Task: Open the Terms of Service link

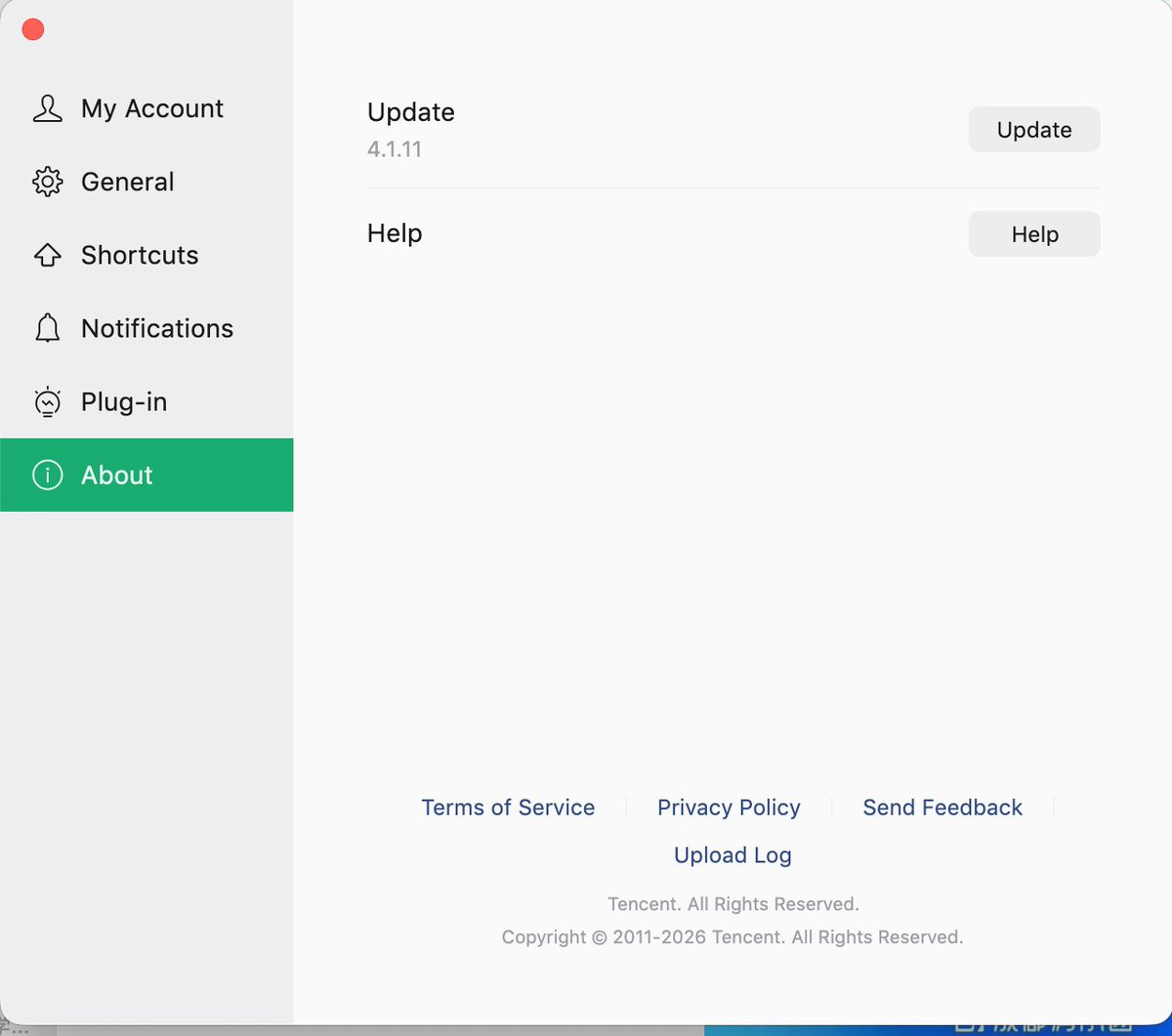Action: click(x=508, y=808)
